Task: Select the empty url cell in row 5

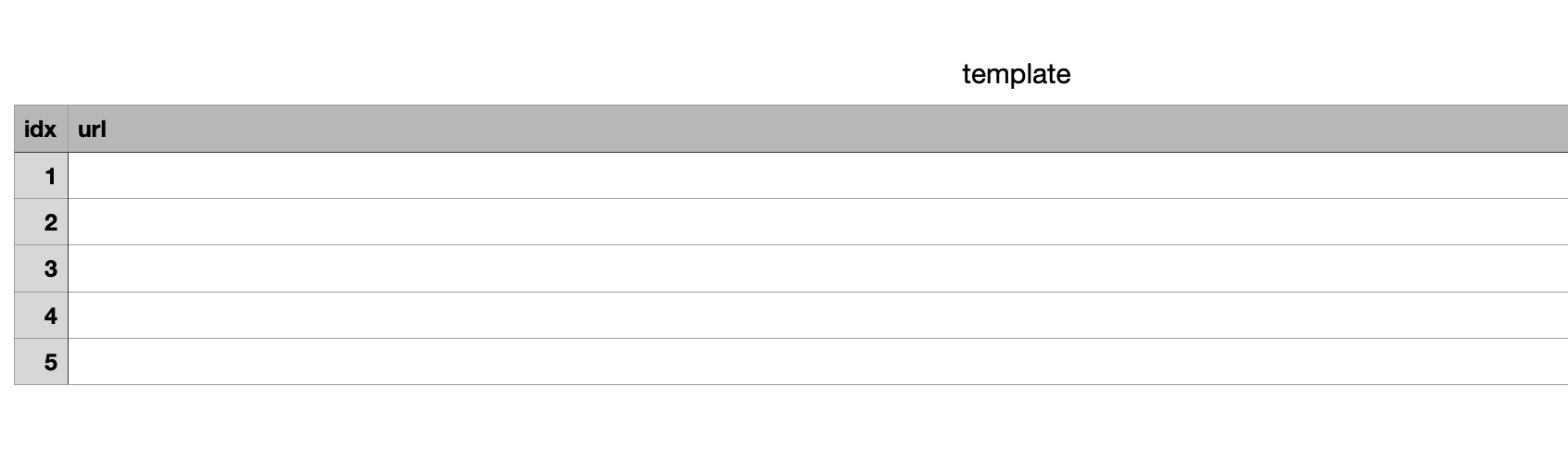Action: pos(818,362)
